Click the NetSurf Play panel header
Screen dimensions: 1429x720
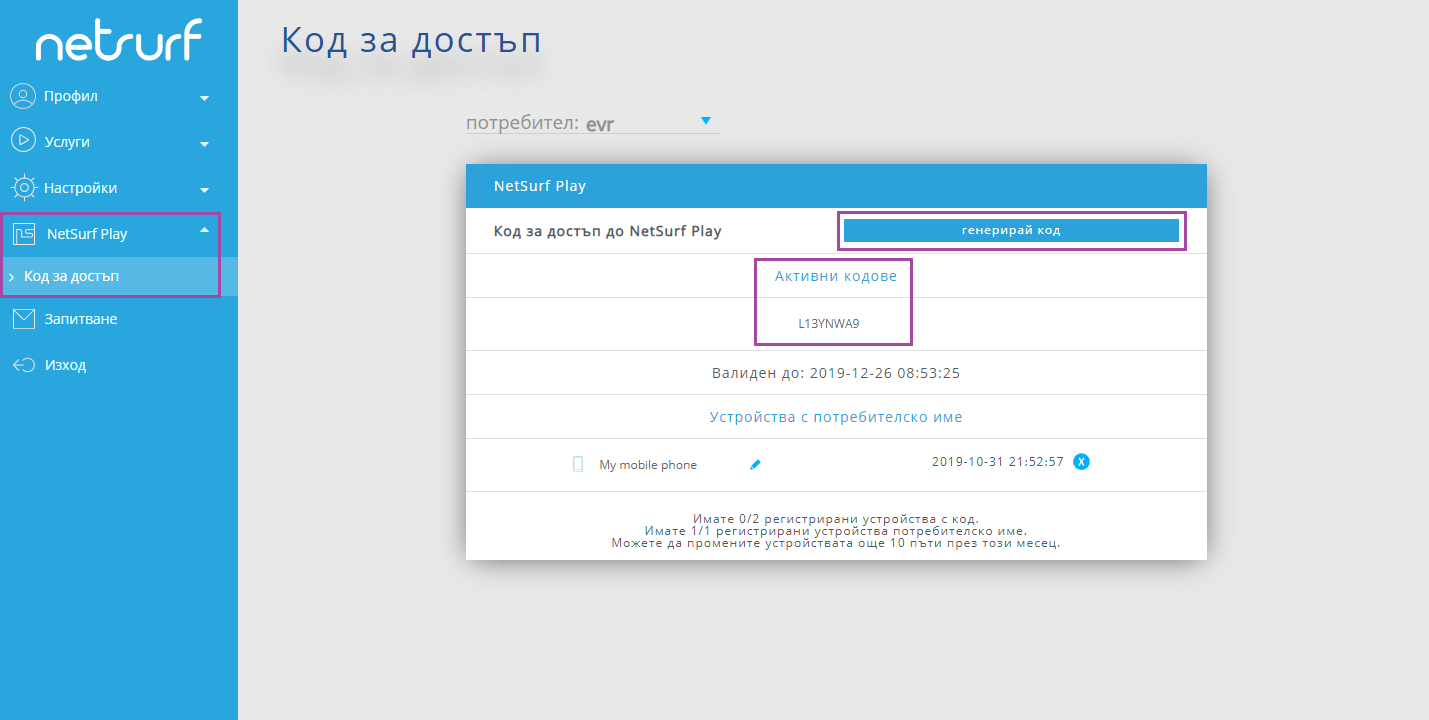click(x=836, y=186)
